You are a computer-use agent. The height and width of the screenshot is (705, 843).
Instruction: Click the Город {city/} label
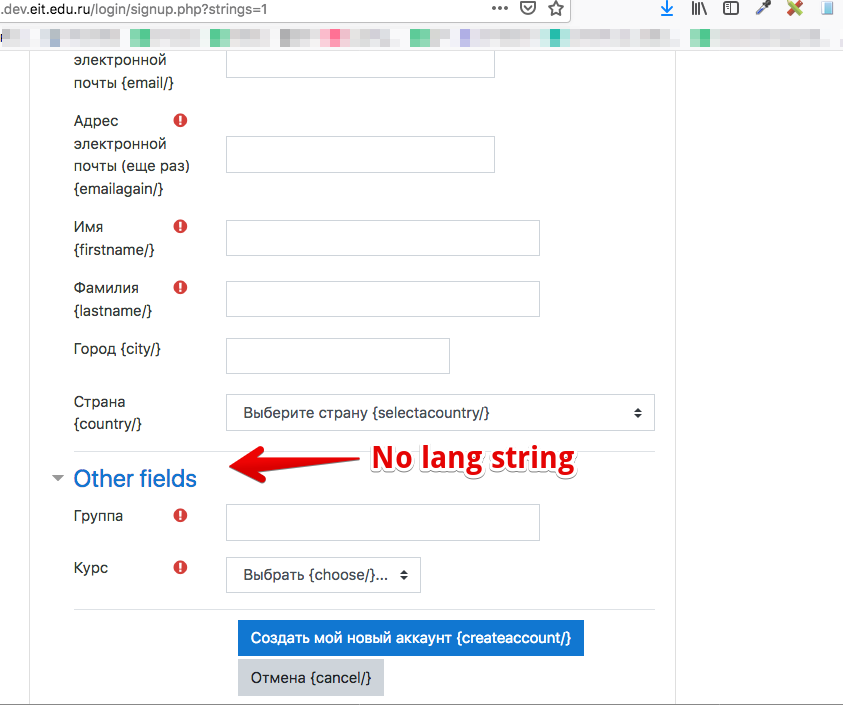click(117, 349)
